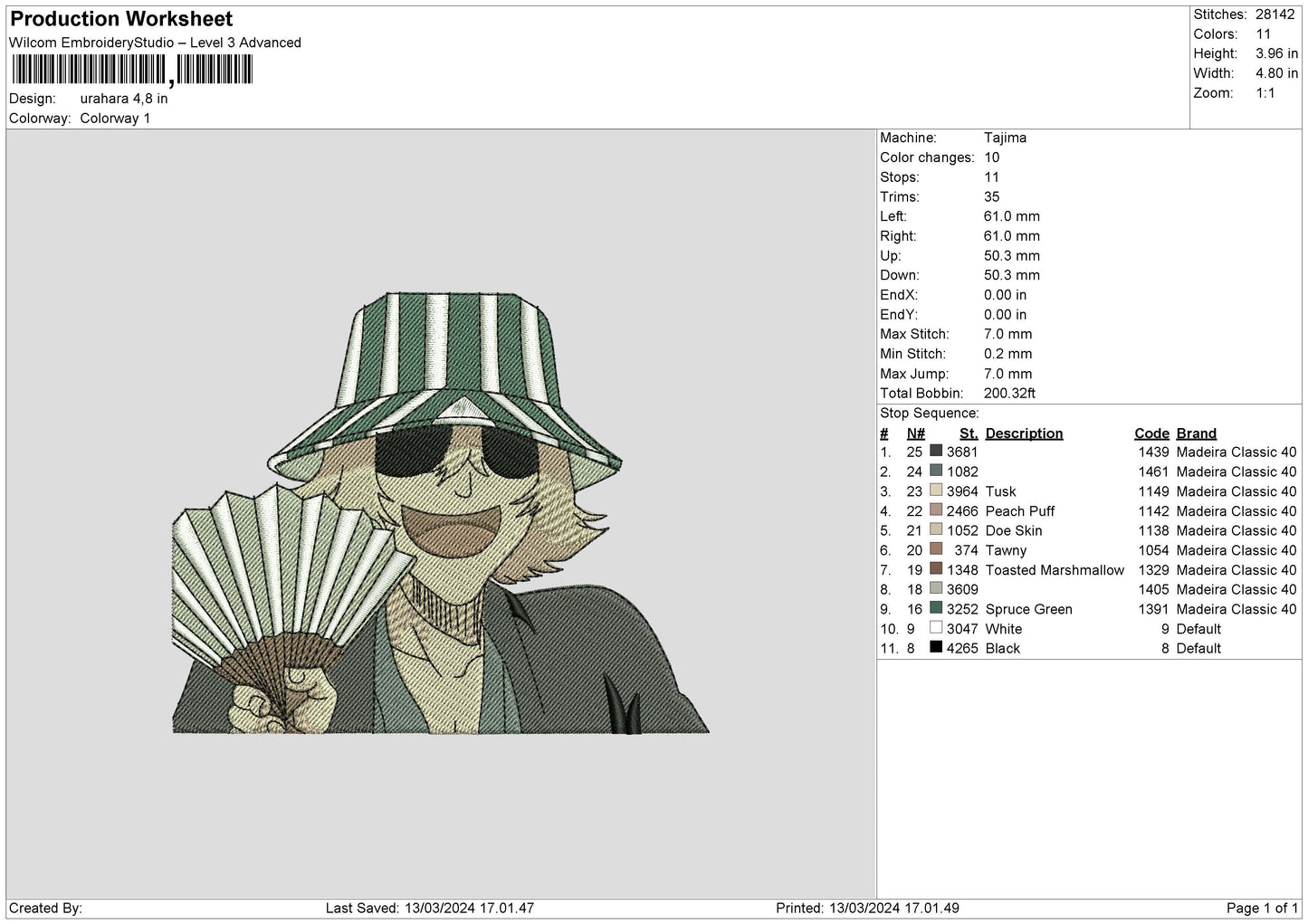Click the Production Worksheet title

121,19
